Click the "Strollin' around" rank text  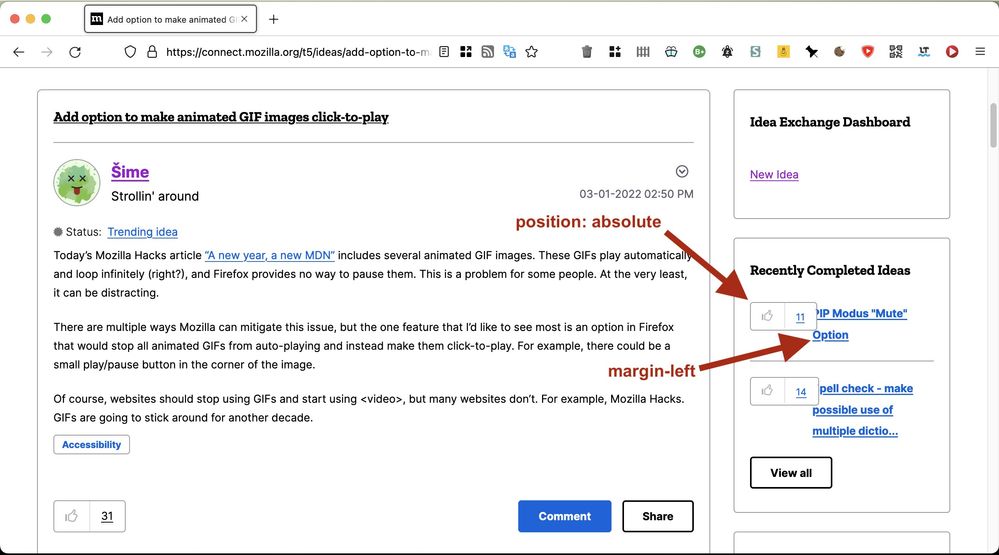pyautogui.click(x=155, y=196)
